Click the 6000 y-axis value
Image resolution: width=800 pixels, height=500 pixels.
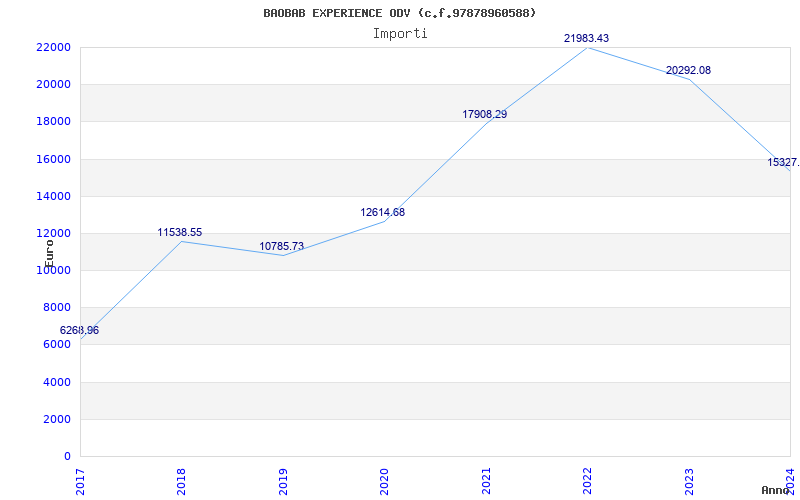coord(56,345)
